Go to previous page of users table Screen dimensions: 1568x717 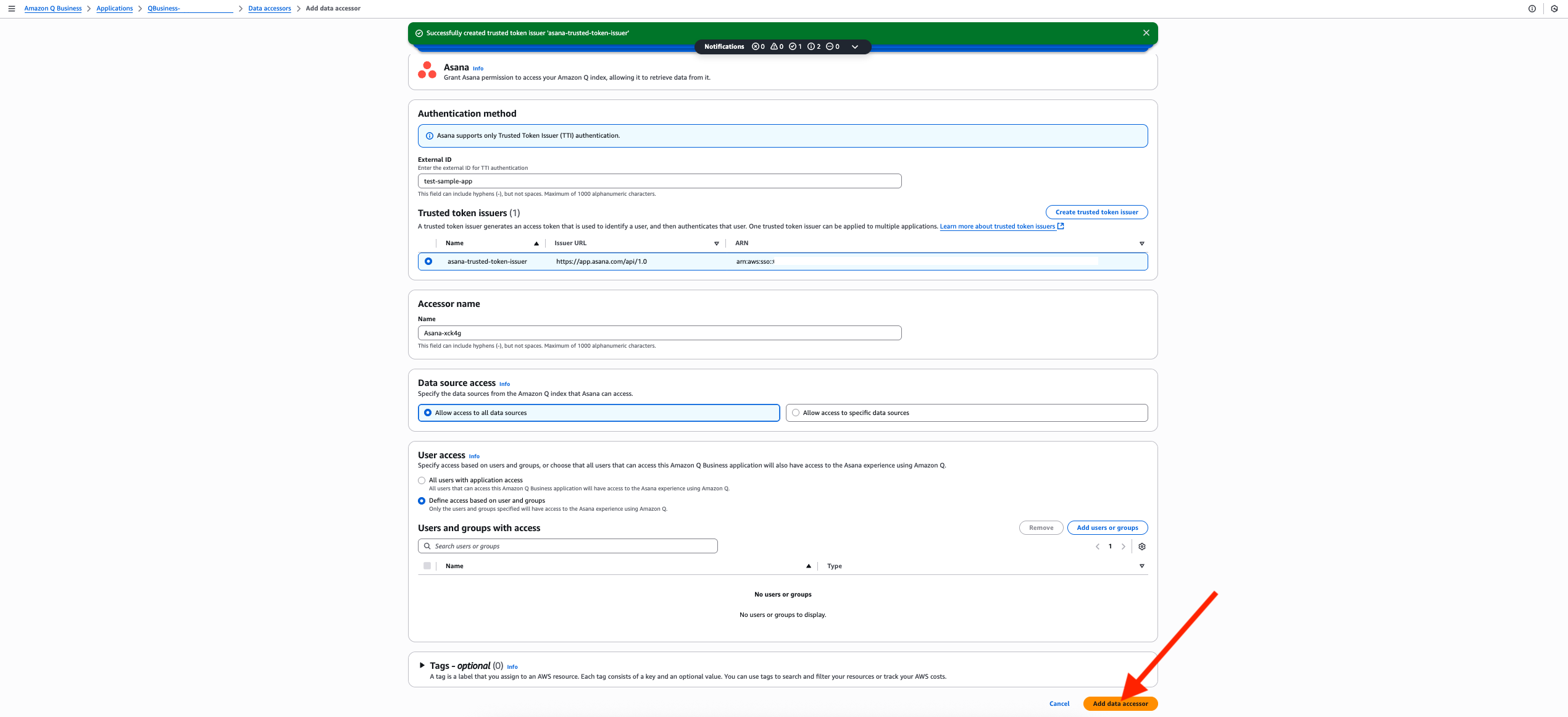tap(1097, 547)
